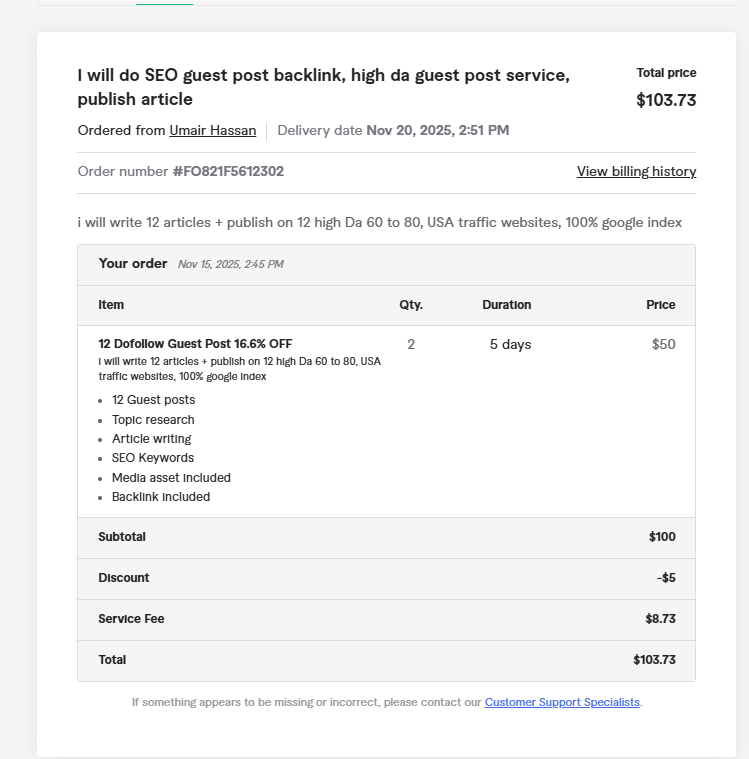Click the Discount row value -$5

[666, 578]
